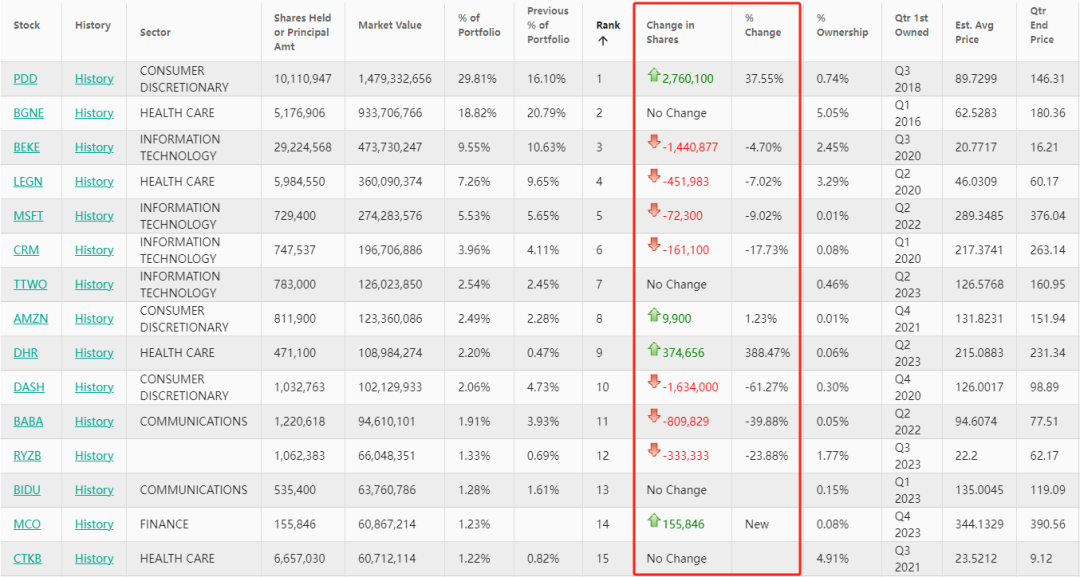Screen dimensions: 1080x577
Task: Click the green up arrow beside 155,846
Action: click(x=654, y=521)
